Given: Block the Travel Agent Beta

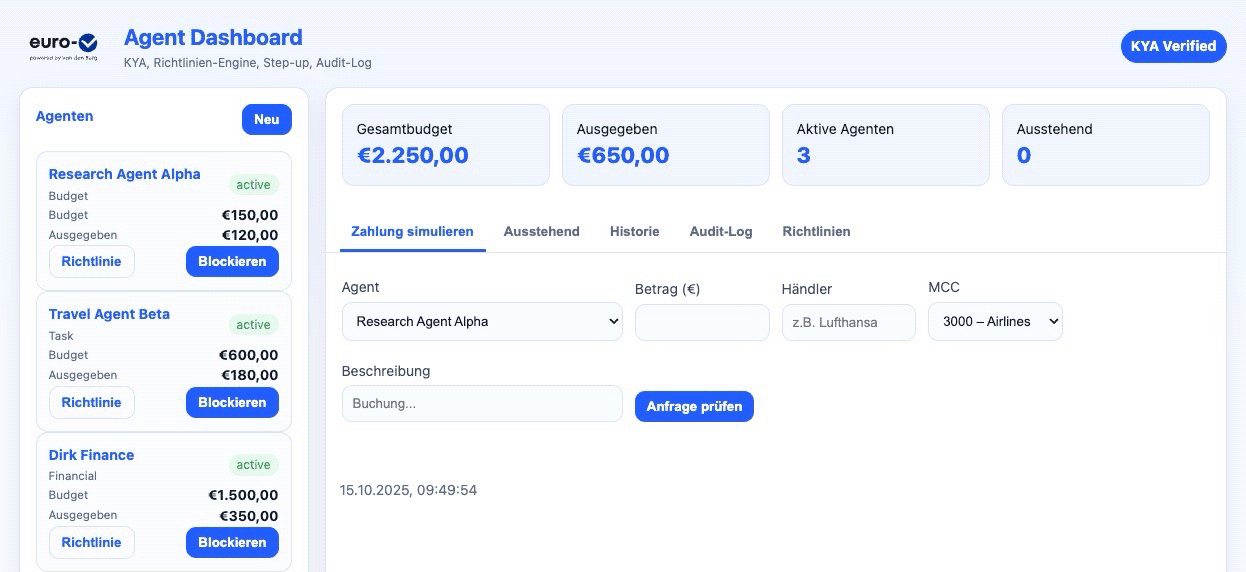Looking at the screenshot, I should point(232,402).
